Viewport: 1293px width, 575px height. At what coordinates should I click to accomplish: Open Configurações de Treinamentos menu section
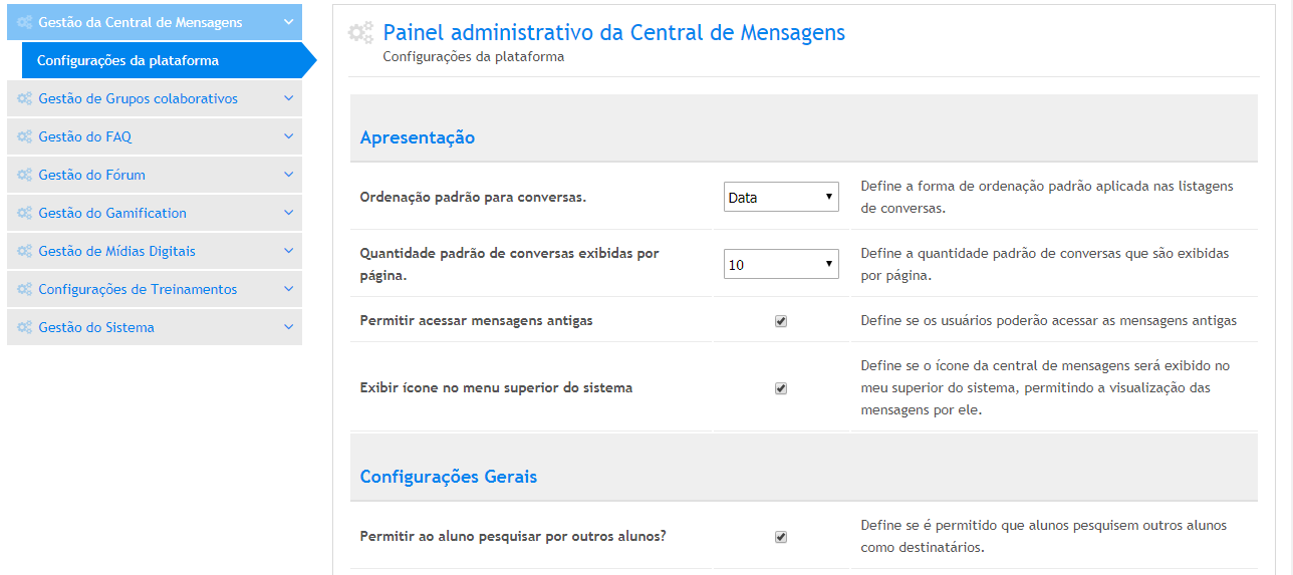click(x=138, y=289)
